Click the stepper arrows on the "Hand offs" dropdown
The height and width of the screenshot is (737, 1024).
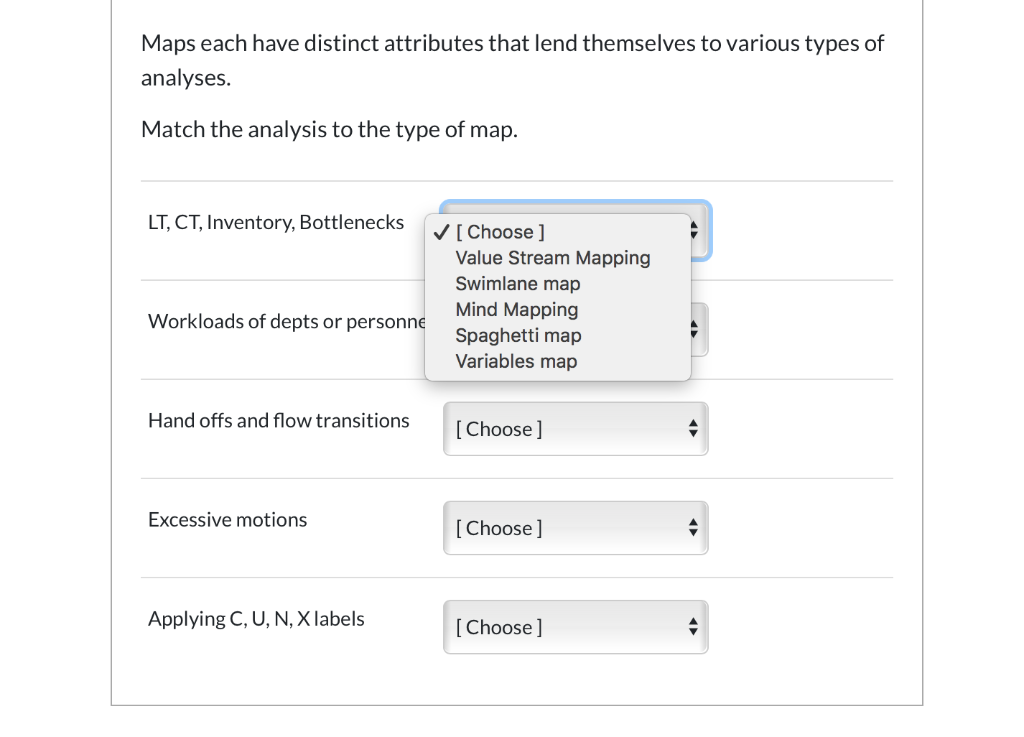point(693,428)
